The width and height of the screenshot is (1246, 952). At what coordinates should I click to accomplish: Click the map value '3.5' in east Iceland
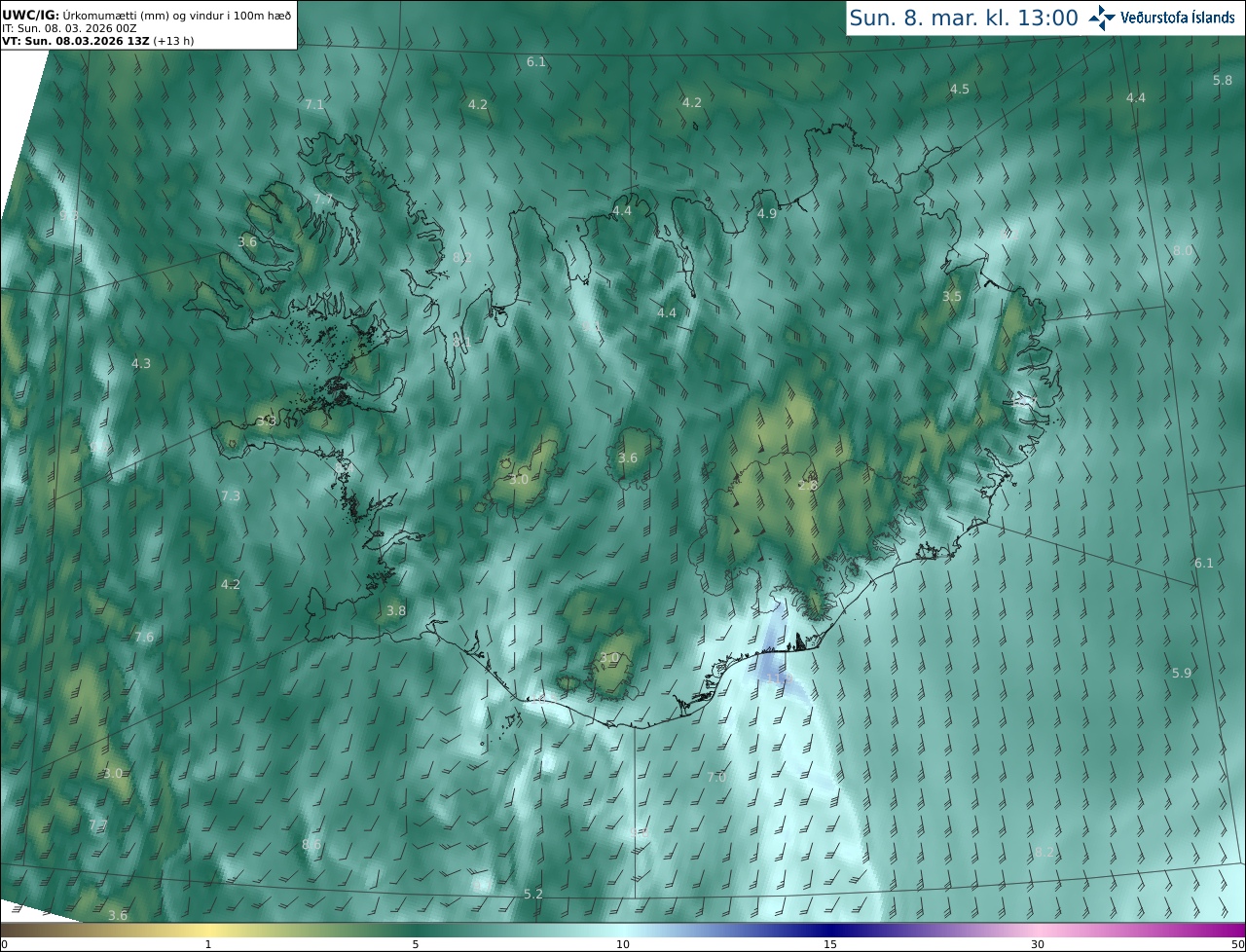click(952, 297)
